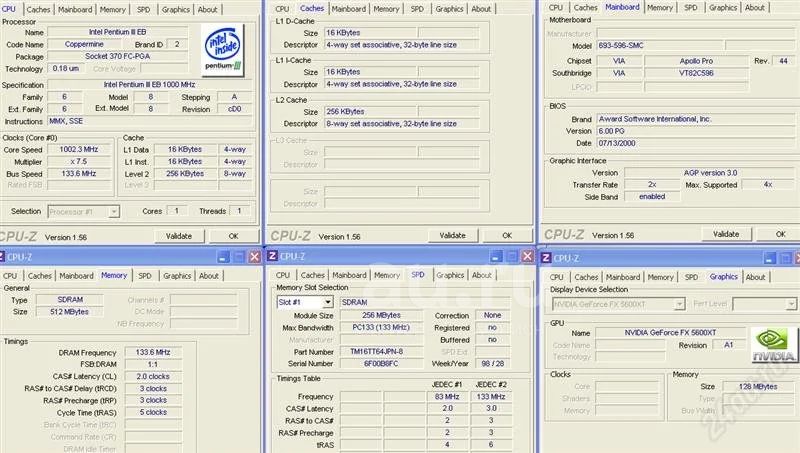Image resolution: width=800 pixels, height=453 pixels.
Task: Select the Caches tab in the Graphics window
Action: (x=586, y=277)
